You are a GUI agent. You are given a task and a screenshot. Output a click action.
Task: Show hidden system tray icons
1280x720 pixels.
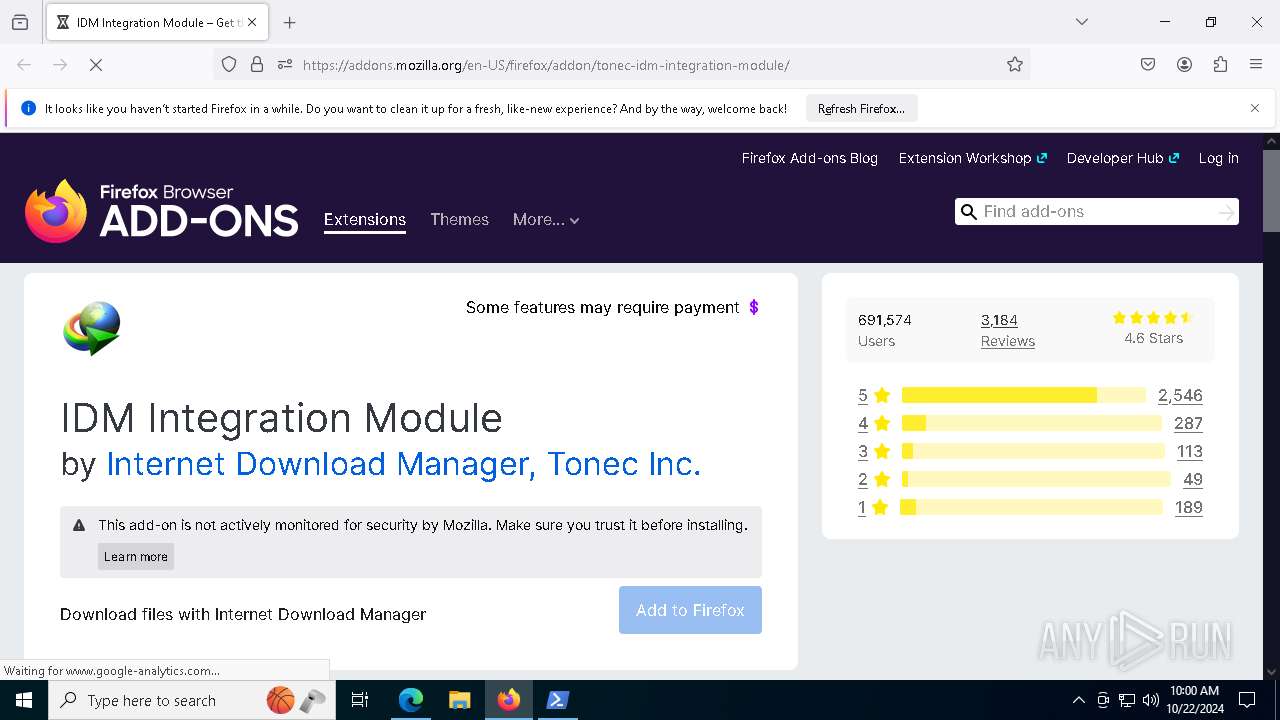(1078, 700)
